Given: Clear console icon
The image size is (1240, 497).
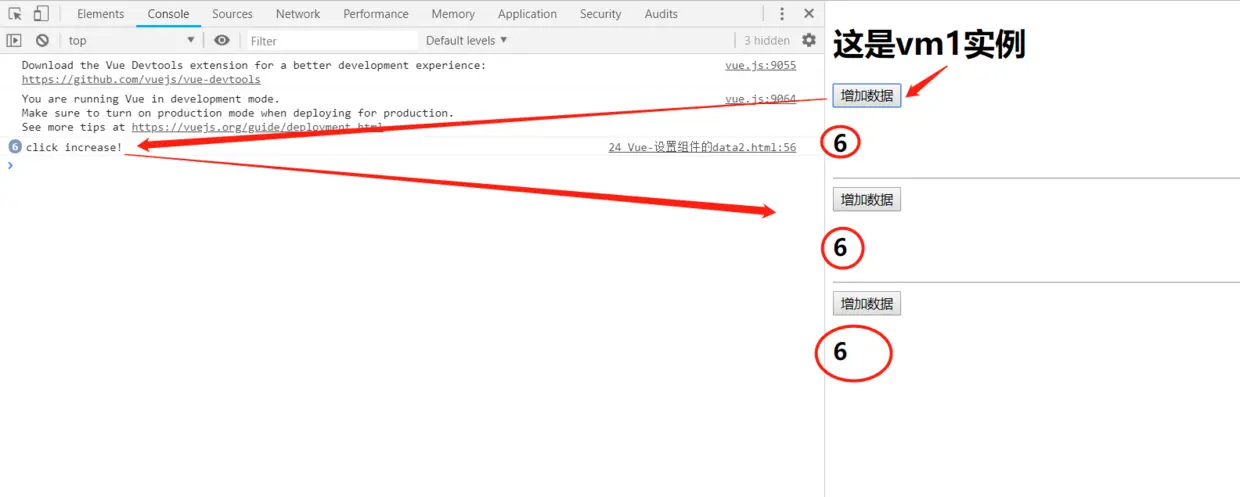Looking at the screenshot, I should [42, 41].
